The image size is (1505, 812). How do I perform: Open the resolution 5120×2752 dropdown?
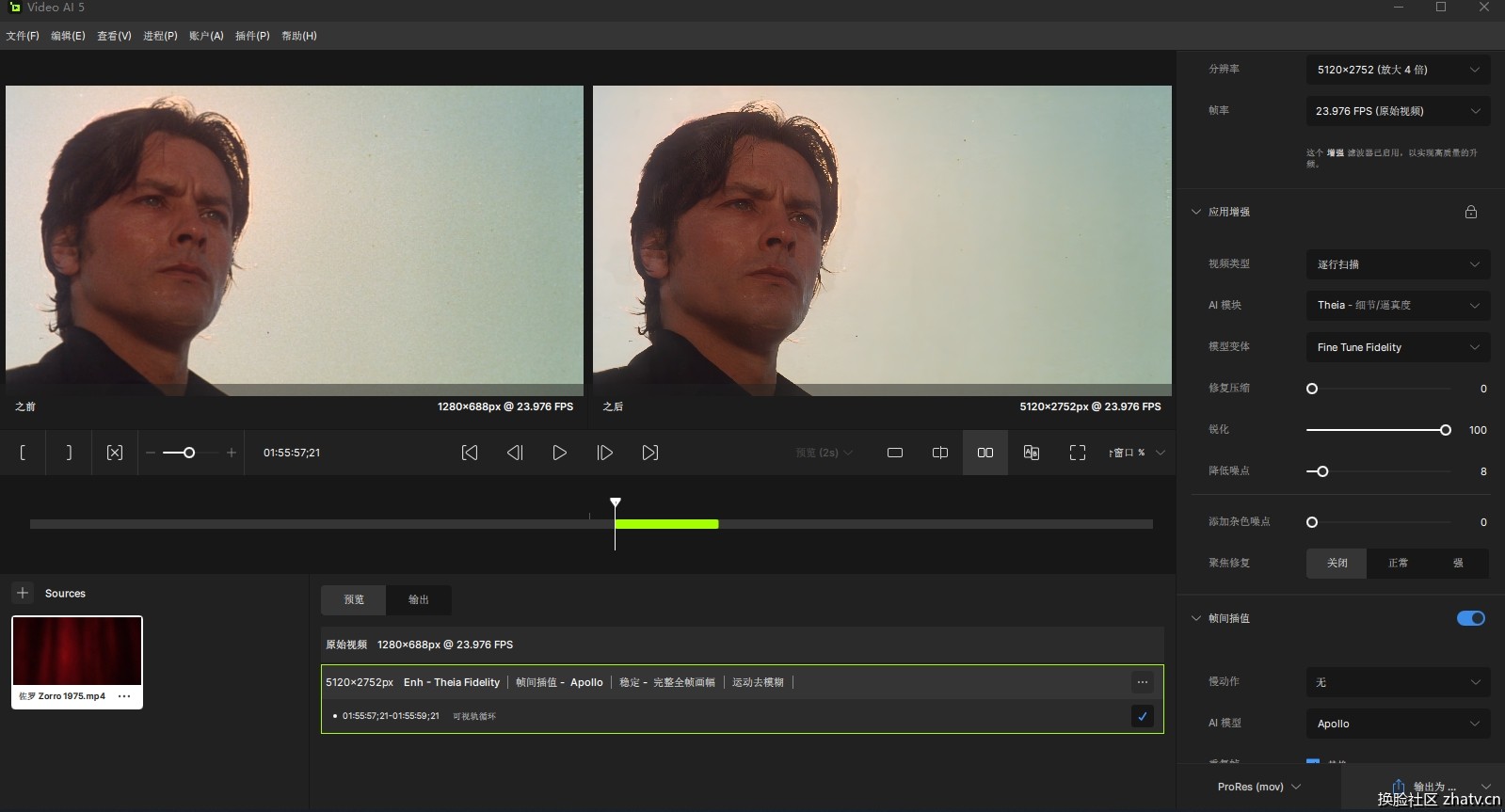1398,70
